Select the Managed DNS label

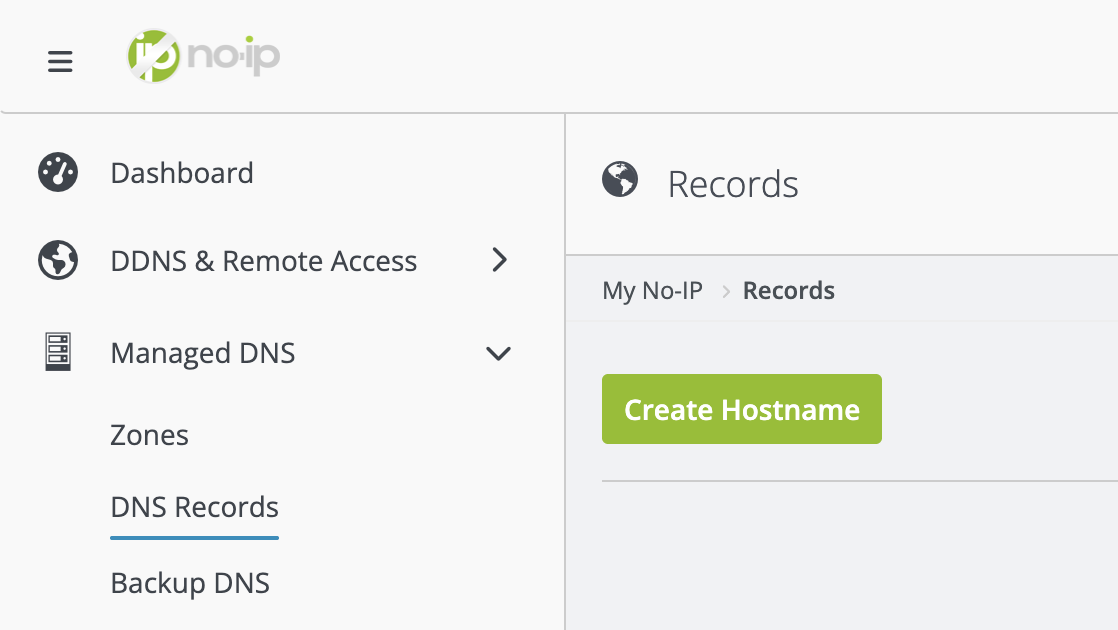203,353
